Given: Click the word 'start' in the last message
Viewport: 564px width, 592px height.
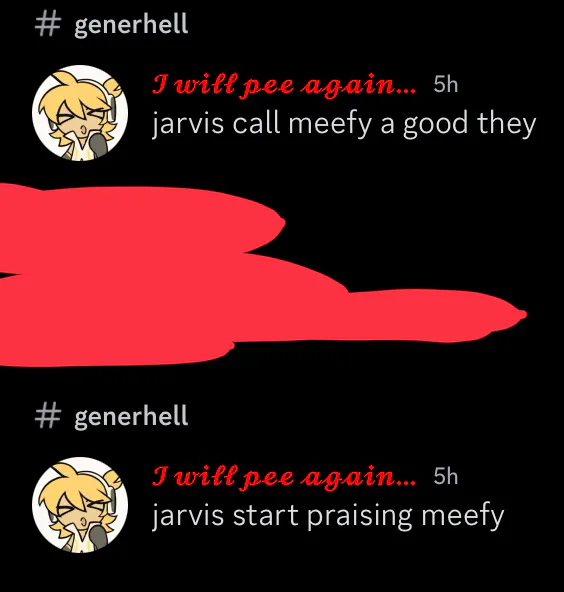Looking at the screenshot, I should (265, 516).
